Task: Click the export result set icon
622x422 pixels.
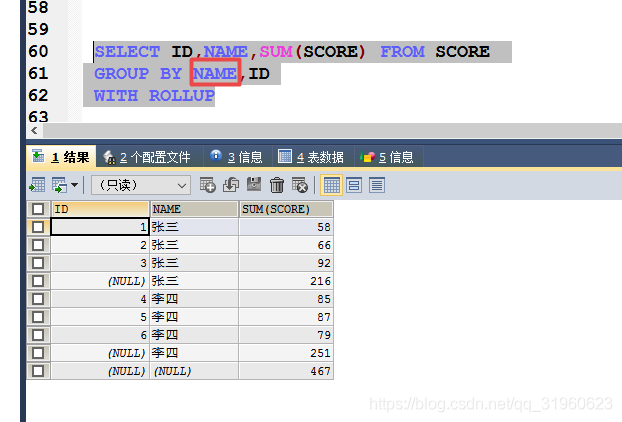Action: pyautogui.click(x=37, y=185)
